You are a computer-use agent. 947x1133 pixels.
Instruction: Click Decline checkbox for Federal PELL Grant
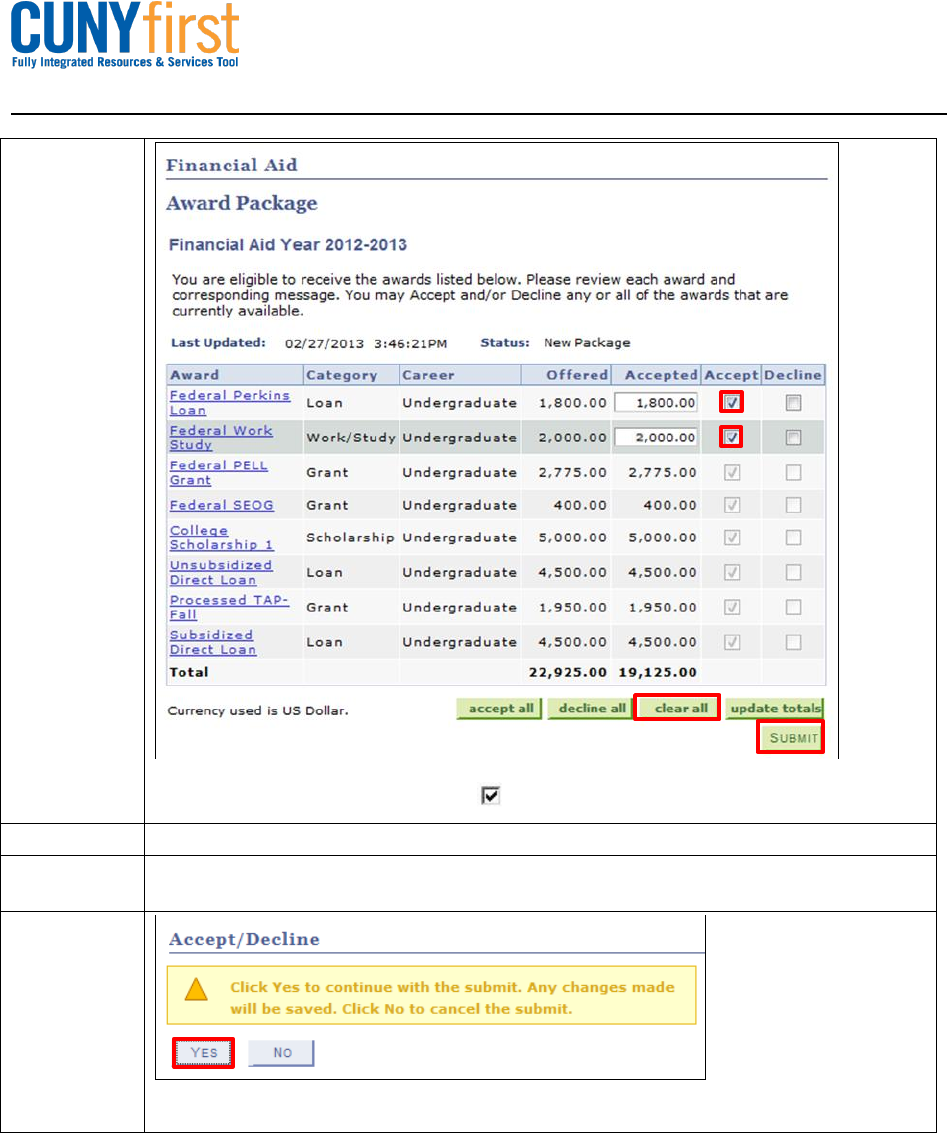coord(793,473)
